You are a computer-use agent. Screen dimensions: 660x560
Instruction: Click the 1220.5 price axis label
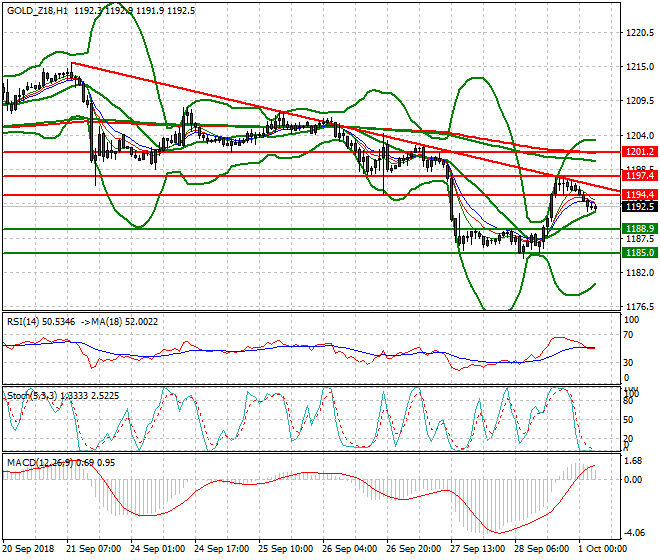point(637,32)
